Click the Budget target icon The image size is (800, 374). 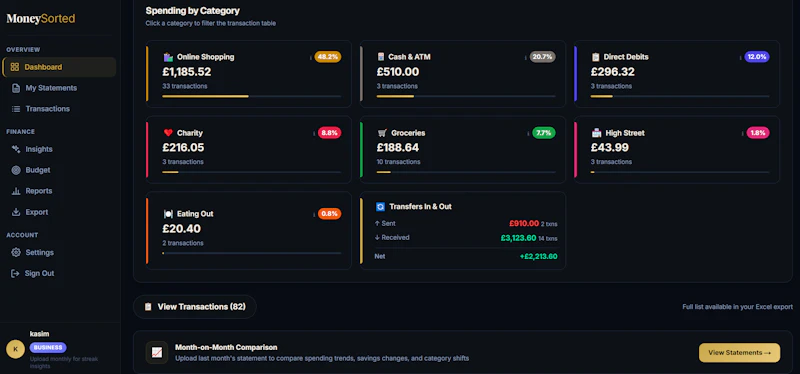[16, 170]
